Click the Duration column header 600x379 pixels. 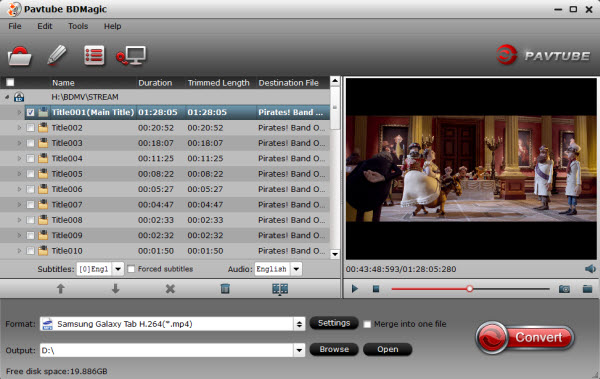(161, 83)
